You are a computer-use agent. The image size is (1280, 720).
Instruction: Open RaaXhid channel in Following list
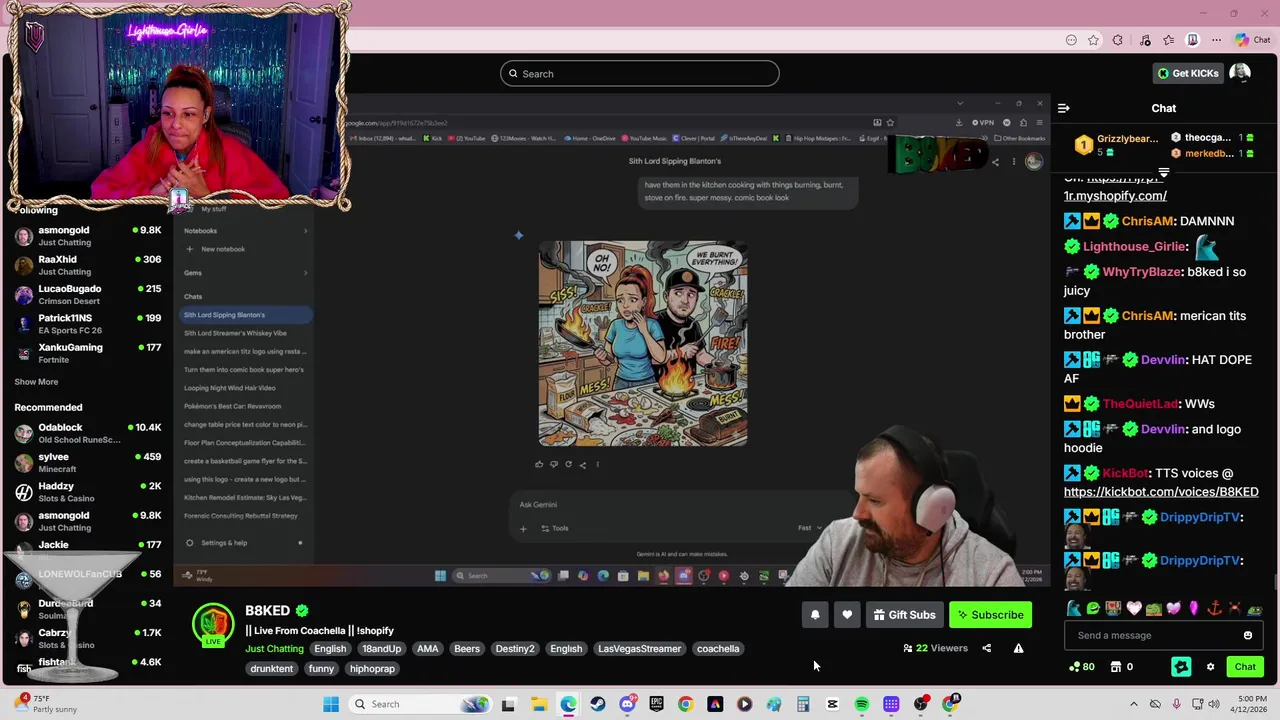pyautogui.click(x=88, y=265)
